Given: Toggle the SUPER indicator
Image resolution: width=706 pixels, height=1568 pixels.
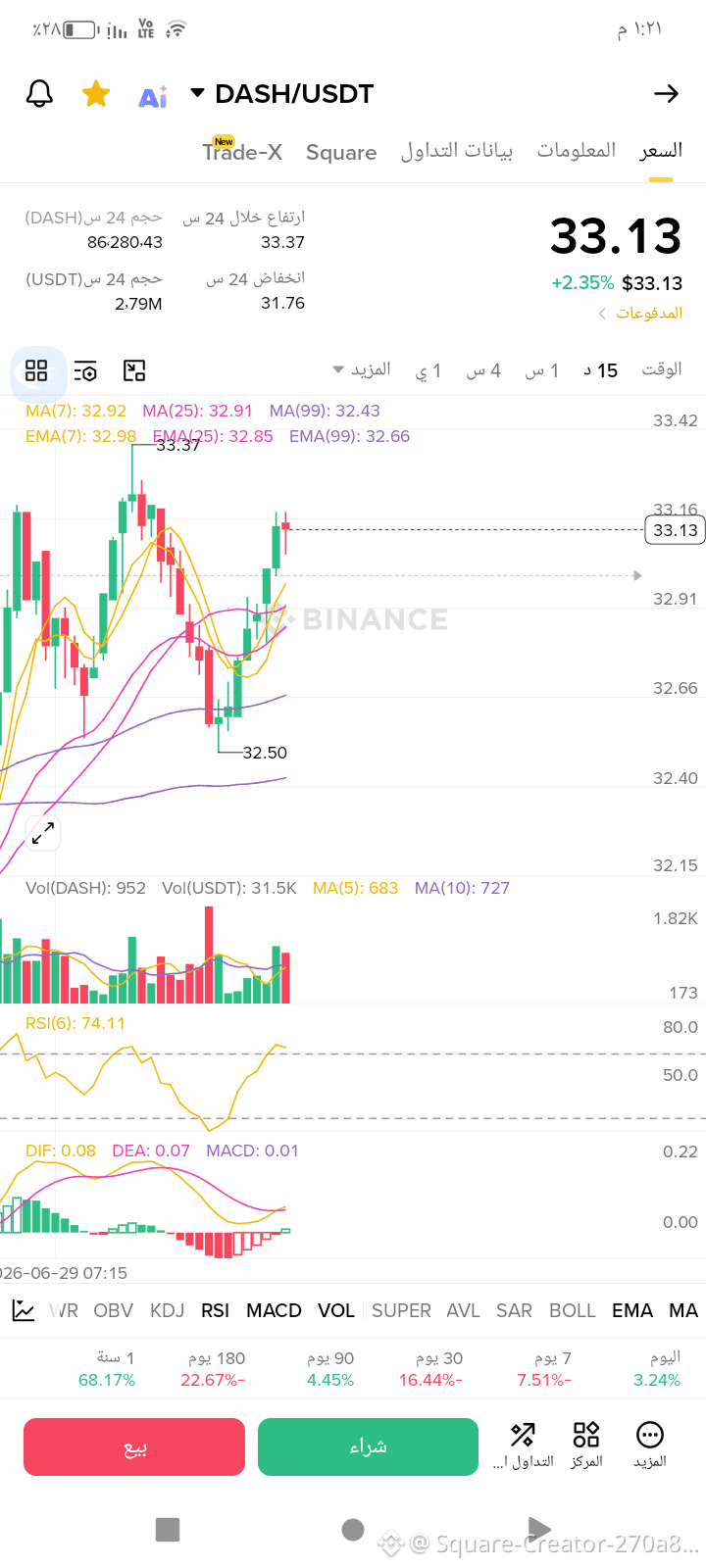Looking at the screenshot, I should [401, 1310].
